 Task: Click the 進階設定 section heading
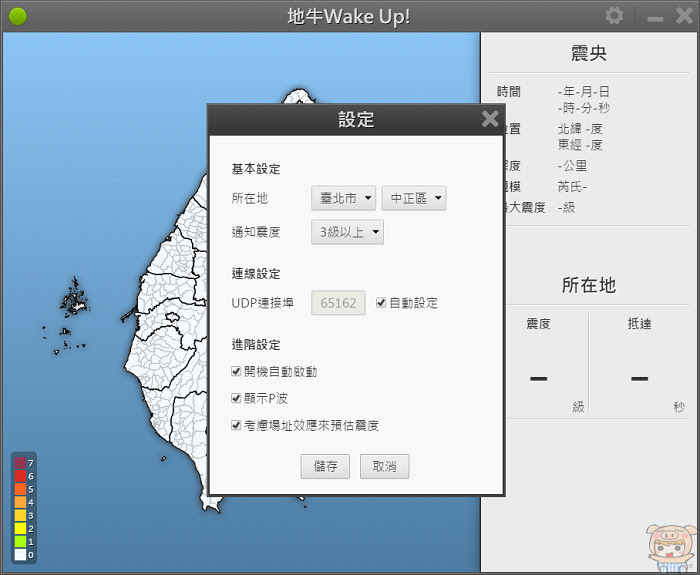[256, 344]
